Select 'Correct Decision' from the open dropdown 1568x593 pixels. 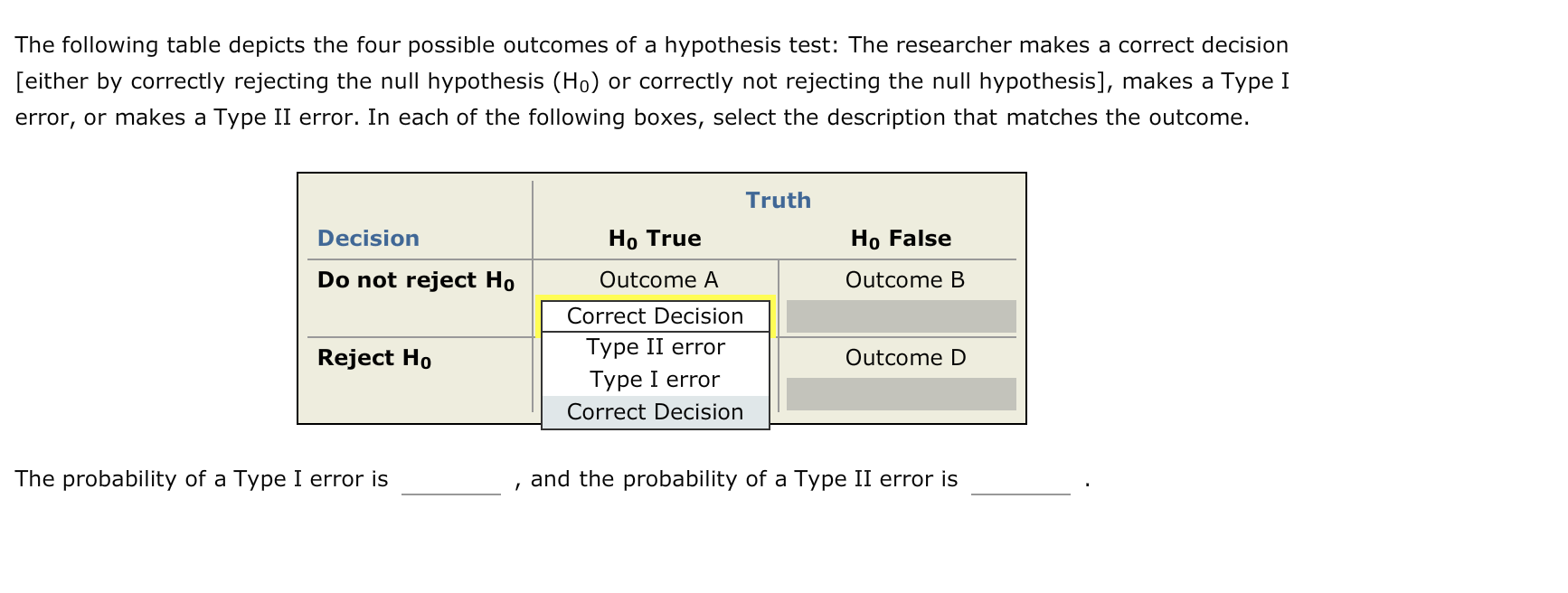654,315
